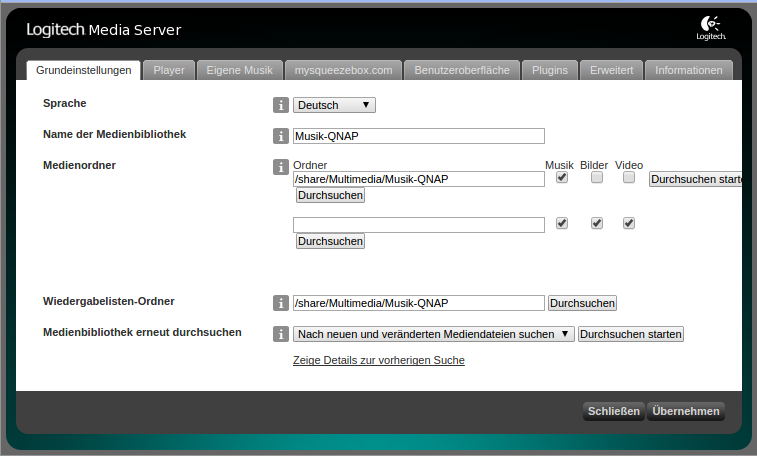Screen dimensions: 757x456
Task: Open the Deutsch language dropdown
Action: pyautogui.click(x=334, y=105)
